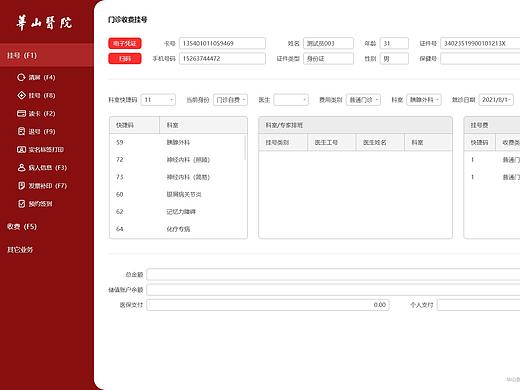Image resolution: width=520 pixels, height=390 pixels.
Task: Click the 手机号码 input field
Action: 222,59
